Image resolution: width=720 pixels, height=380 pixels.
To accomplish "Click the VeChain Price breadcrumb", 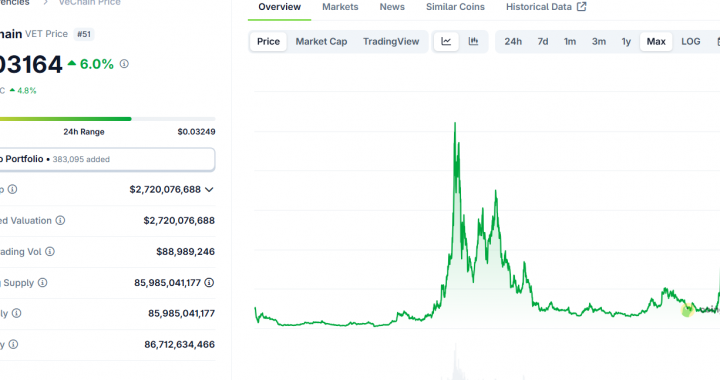I will pos(90,3).
